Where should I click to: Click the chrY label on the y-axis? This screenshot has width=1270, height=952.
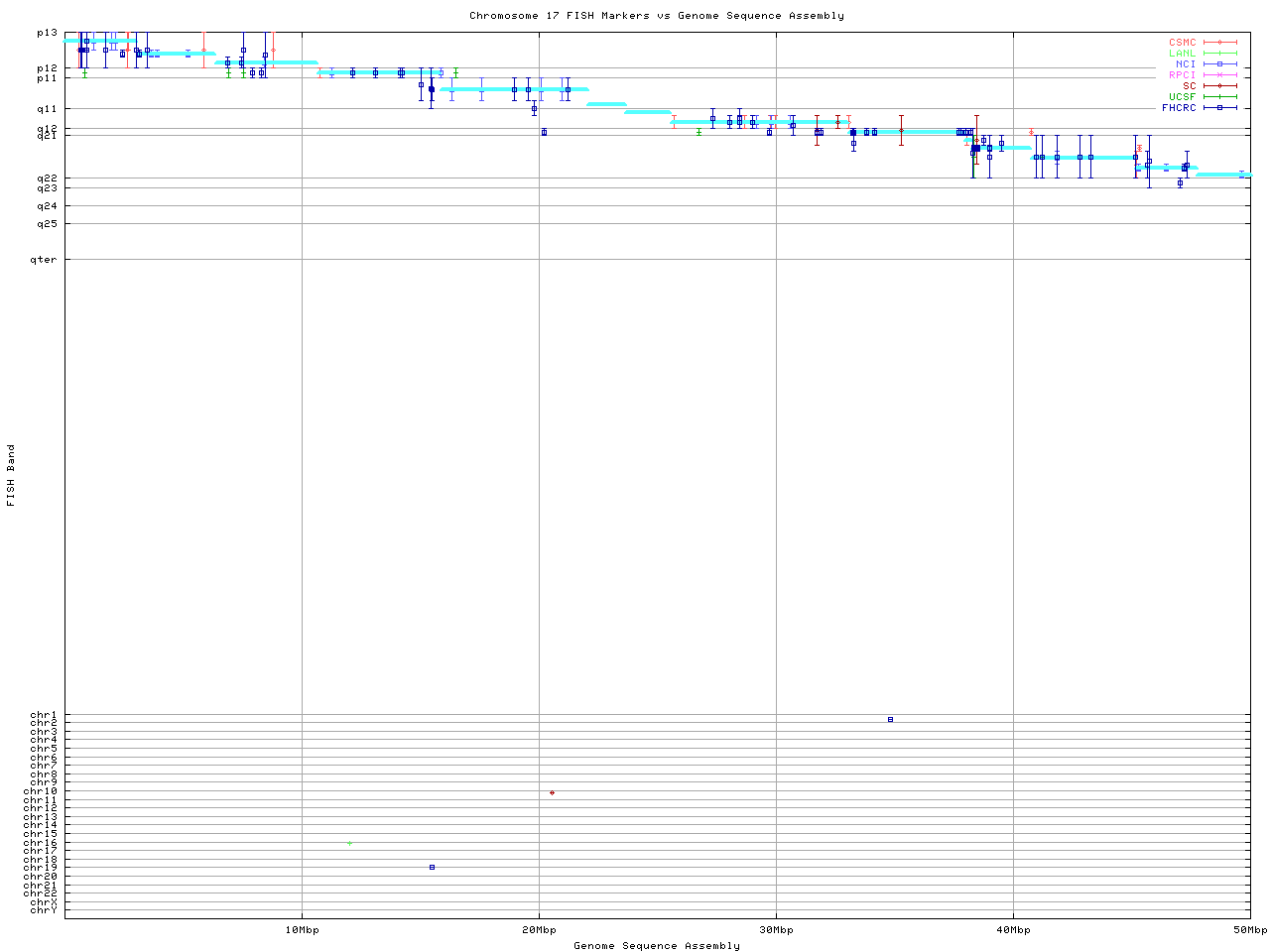[44, 909]
